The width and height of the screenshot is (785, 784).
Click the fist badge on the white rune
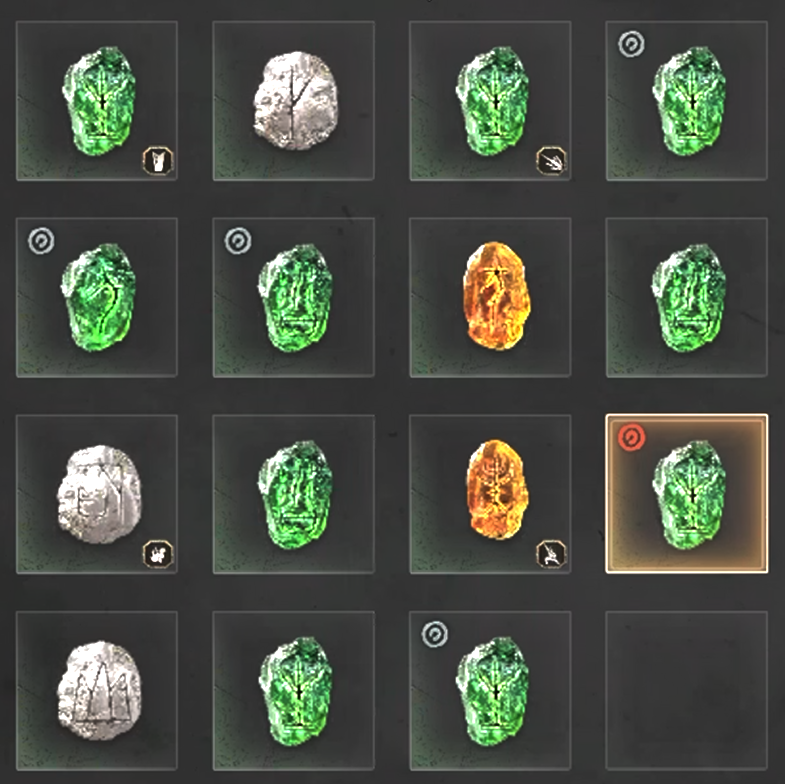click(x=158, y=554)
